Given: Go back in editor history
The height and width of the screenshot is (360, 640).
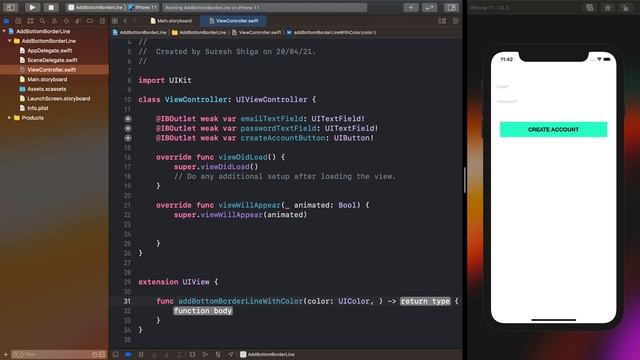Looking at the screenshot, I should [125, 21].
